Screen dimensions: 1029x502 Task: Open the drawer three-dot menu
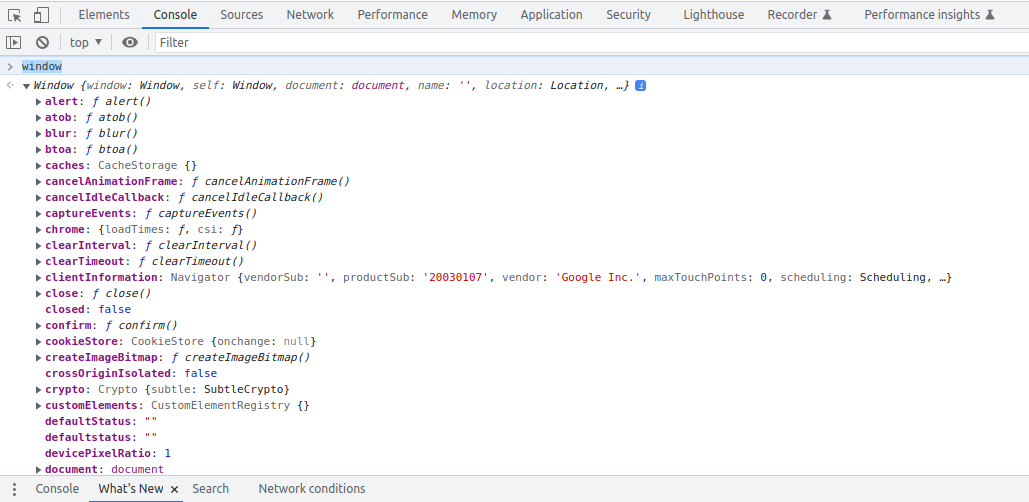coord(14,489)
